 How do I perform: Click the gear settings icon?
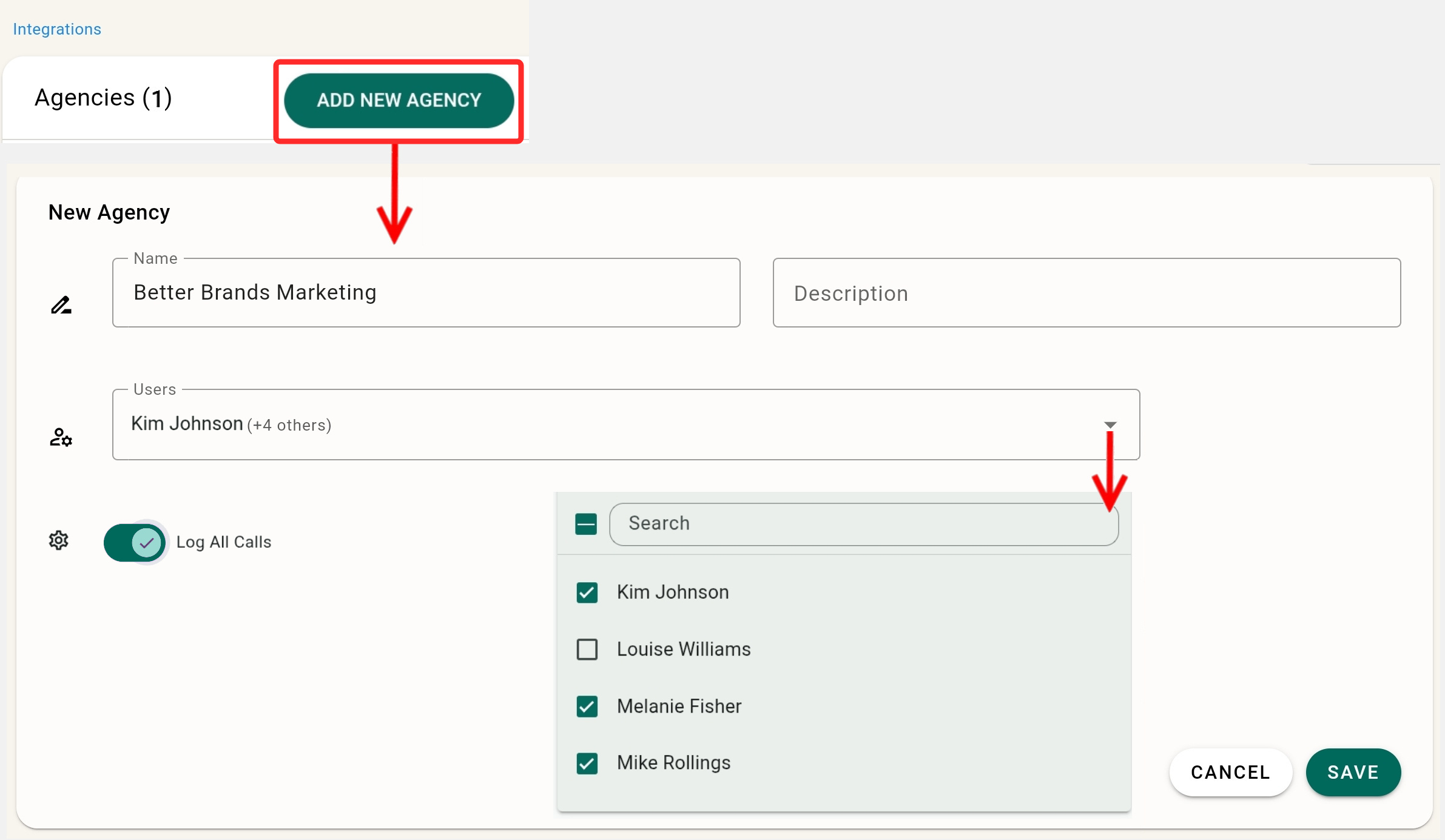click(59, 540)
